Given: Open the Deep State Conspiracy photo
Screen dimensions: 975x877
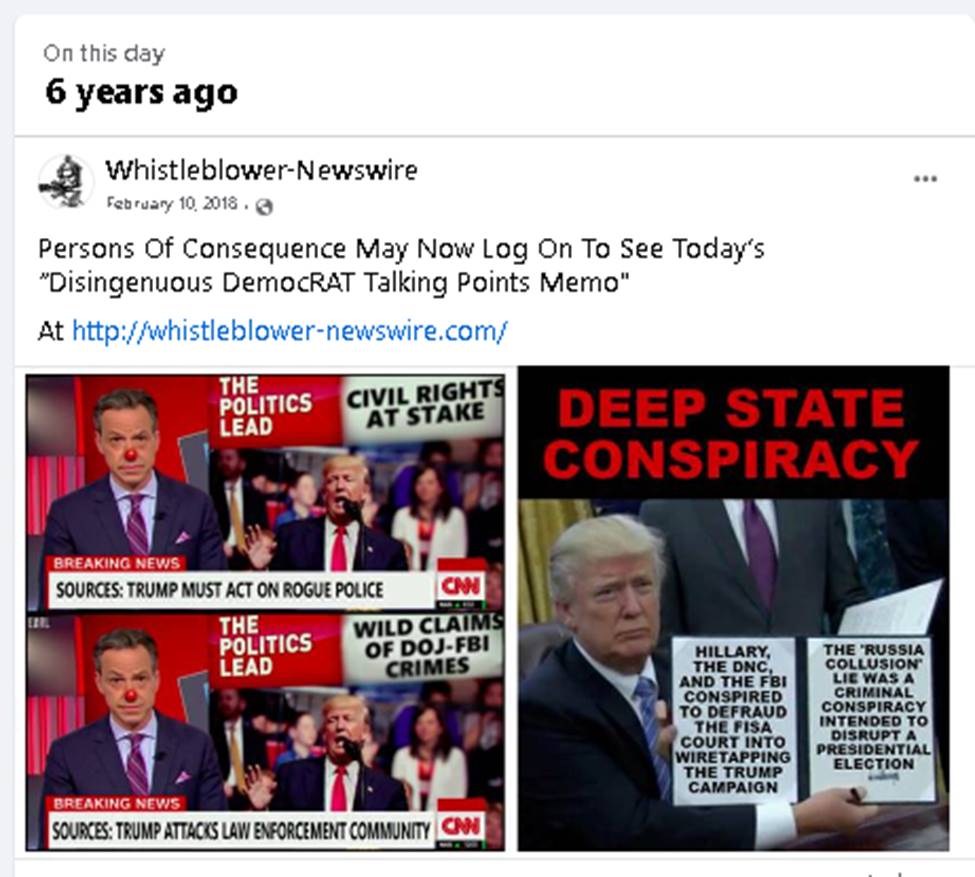Looking at the screenshot, I should click(733, 609).
